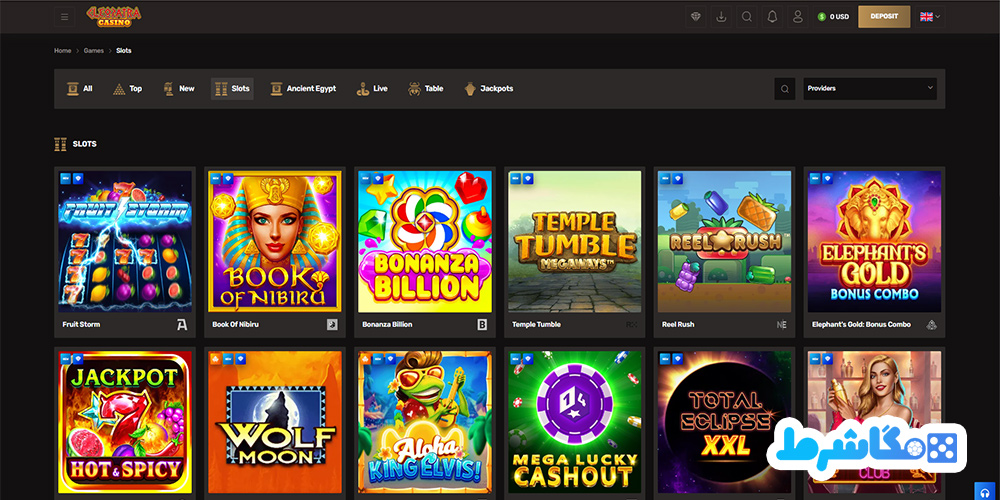The height and width of the screenshot is (500, 1000).
Task: Select the Ancient Egypt category tab
Action: pyautogui.click(x=303, y=89)
